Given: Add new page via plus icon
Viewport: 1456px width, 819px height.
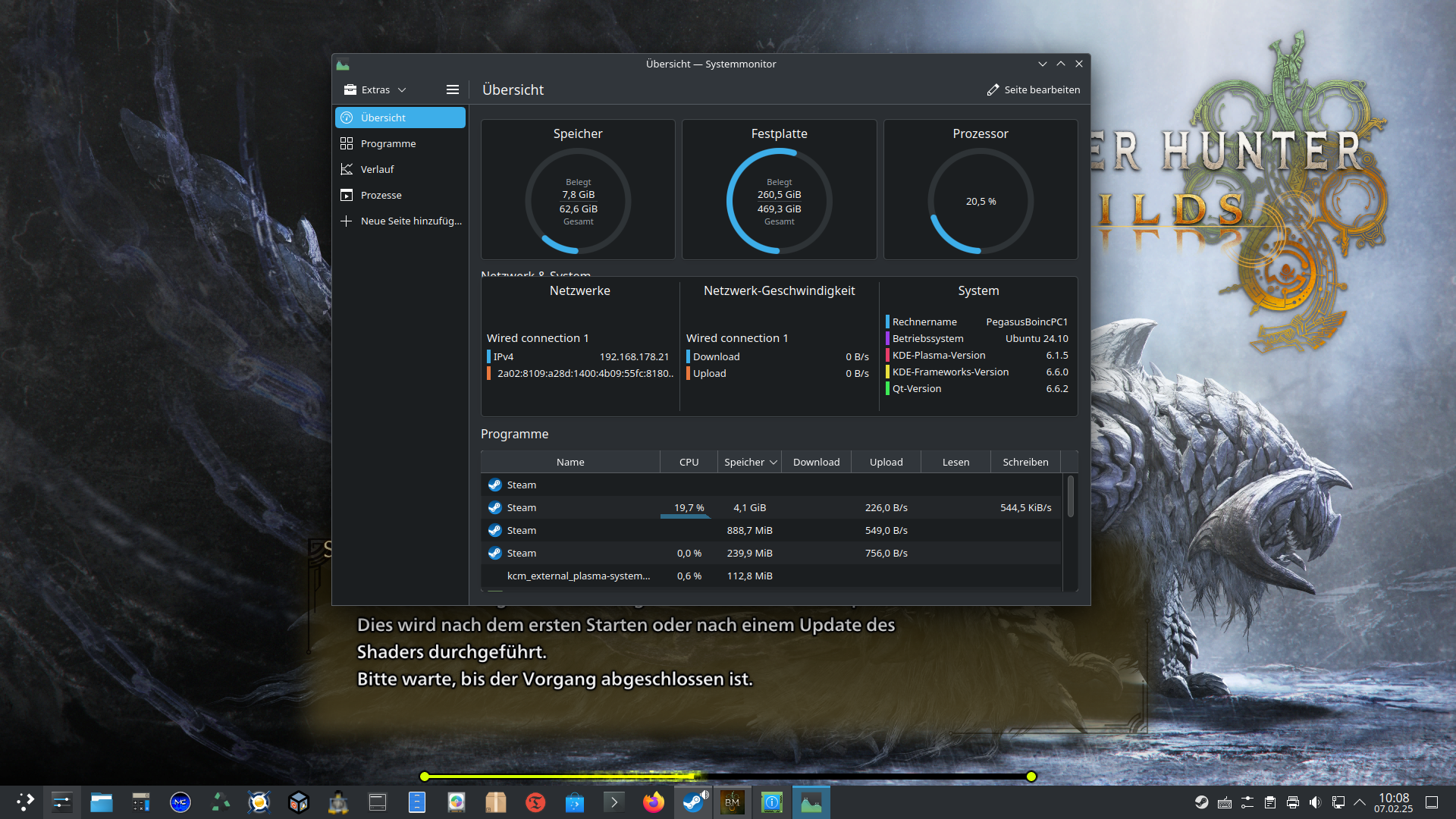Looking at the screenshot, I should pyautogui.click(x=347, y=221).
